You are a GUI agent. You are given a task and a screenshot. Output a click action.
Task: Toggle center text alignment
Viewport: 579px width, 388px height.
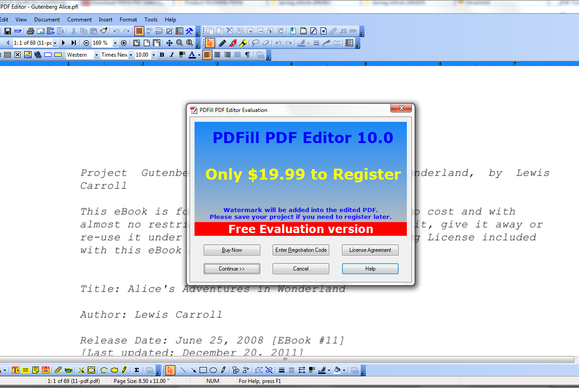[217, 55]
